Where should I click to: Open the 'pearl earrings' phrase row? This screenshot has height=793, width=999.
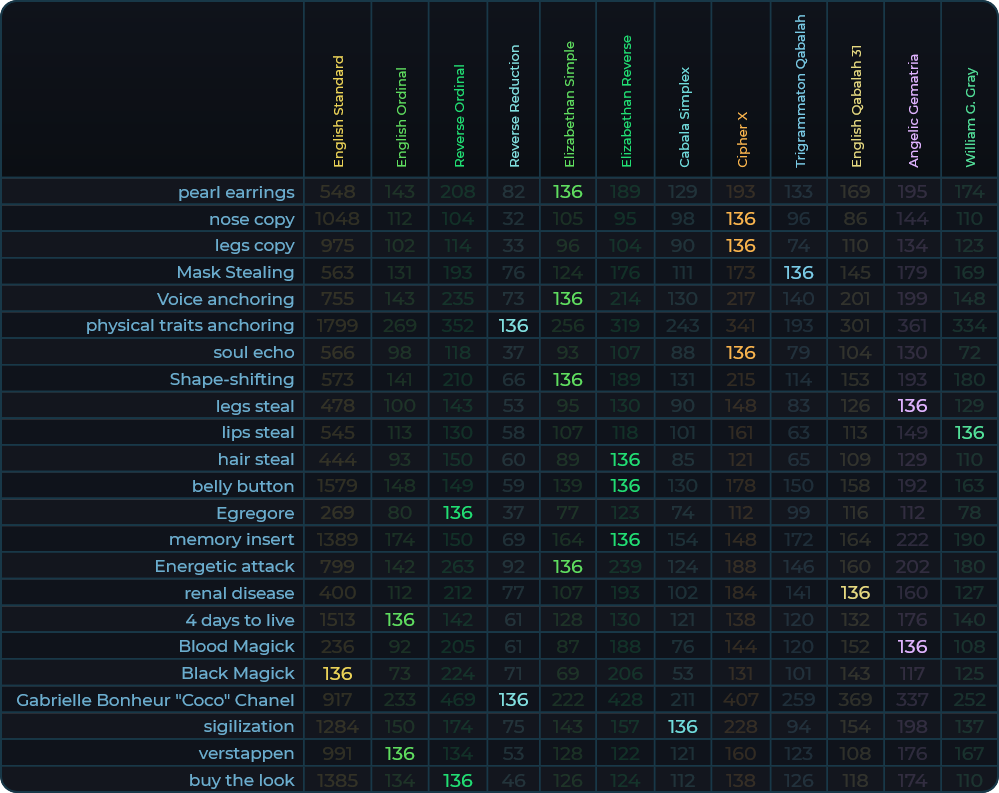[x=236, y=192]
